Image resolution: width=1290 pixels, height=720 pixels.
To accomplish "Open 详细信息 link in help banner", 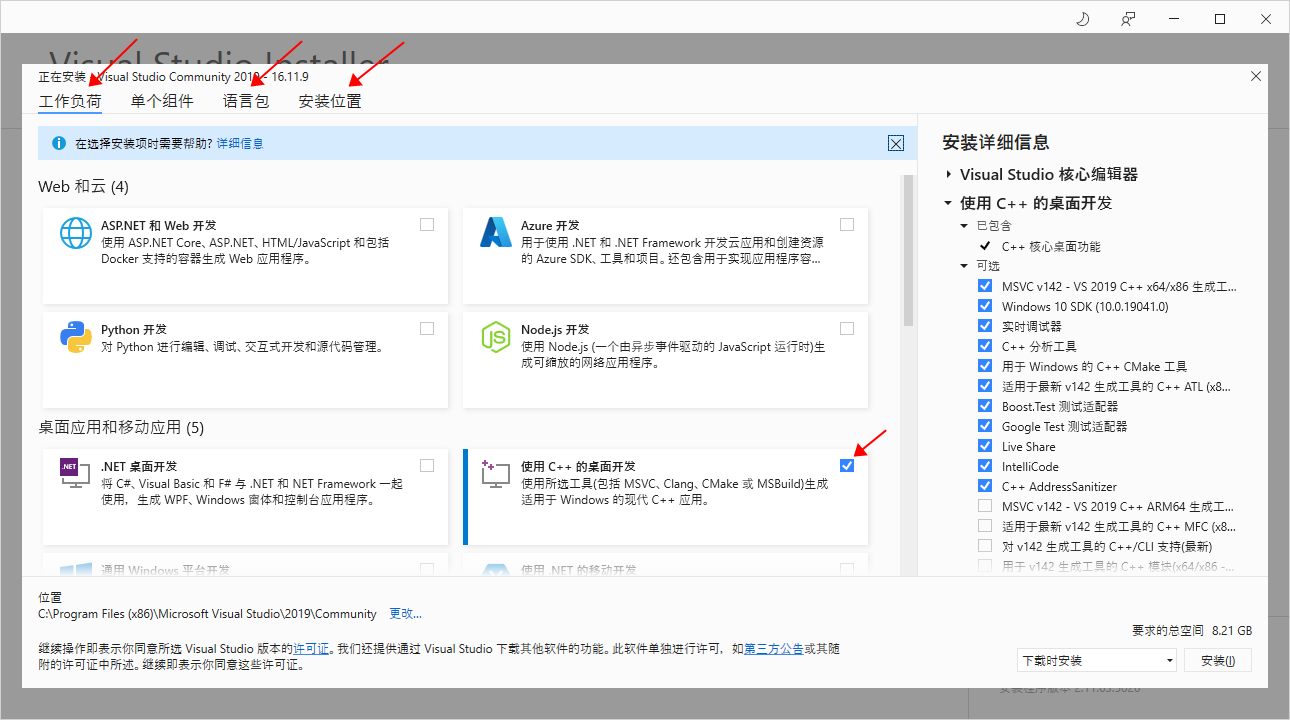I will click(x=240, y=144).
